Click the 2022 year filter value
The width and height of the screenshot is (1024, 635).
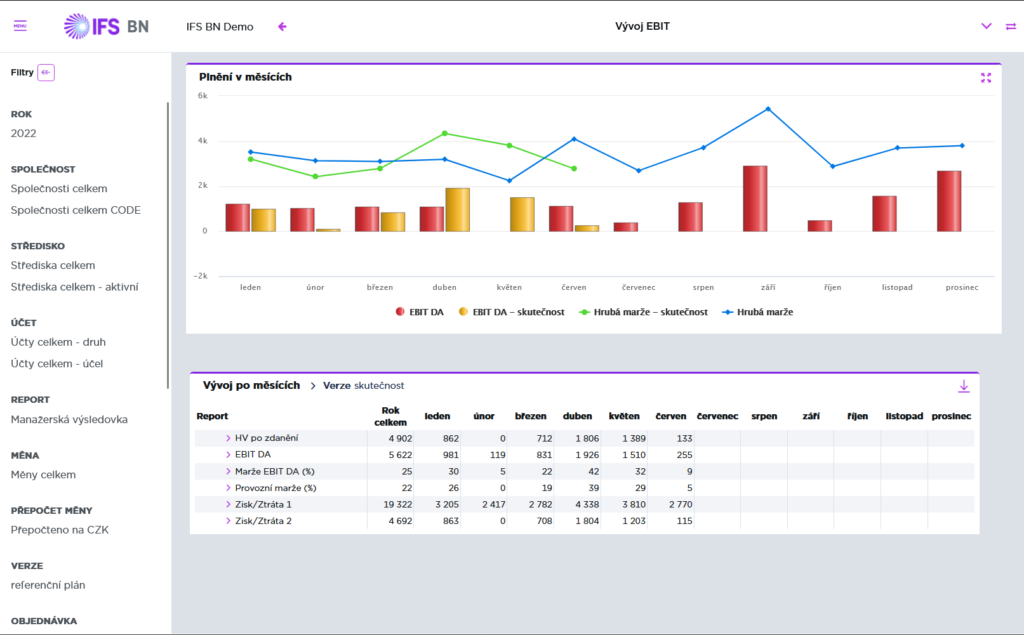(x=24, y=133)
